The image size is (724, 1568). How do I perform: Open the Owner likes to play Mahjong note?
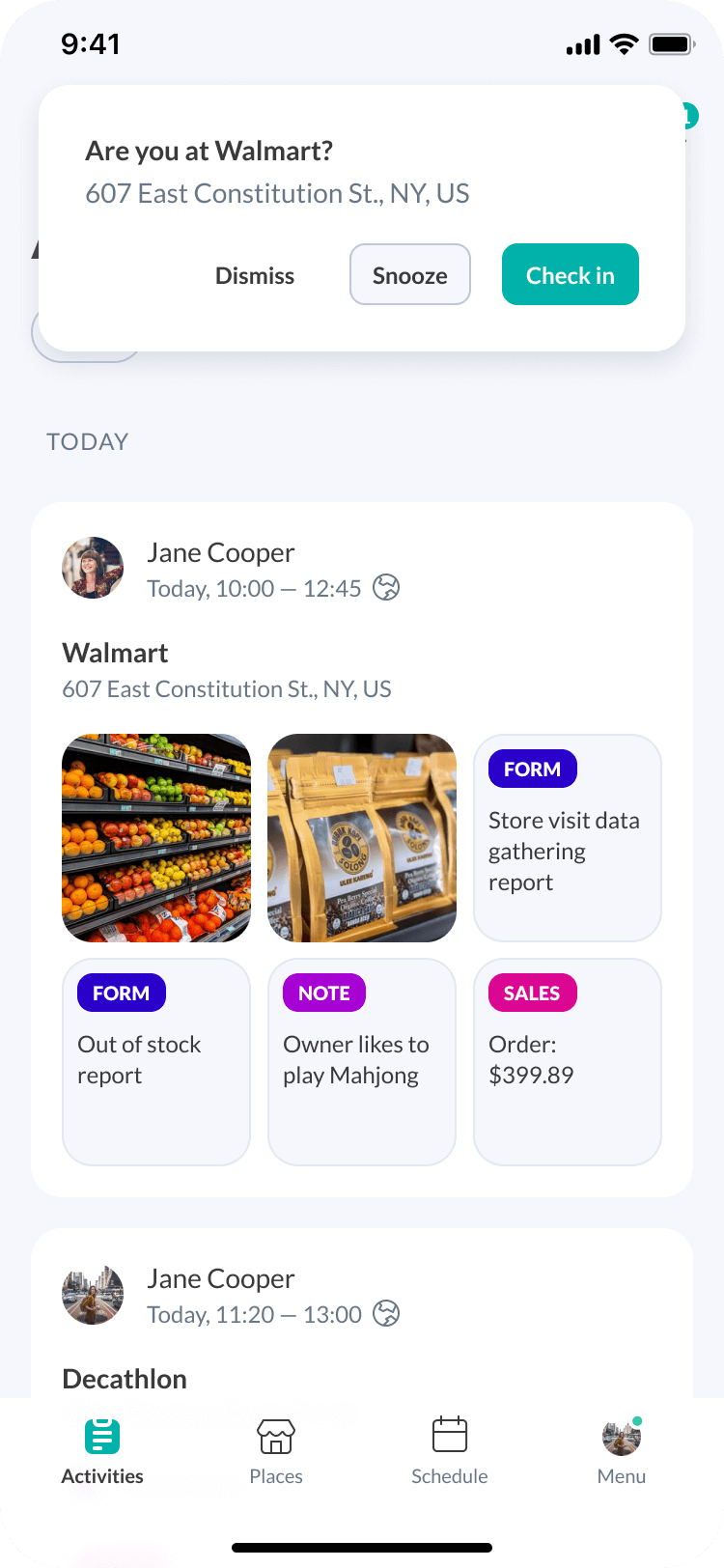tap(362, 1062)
